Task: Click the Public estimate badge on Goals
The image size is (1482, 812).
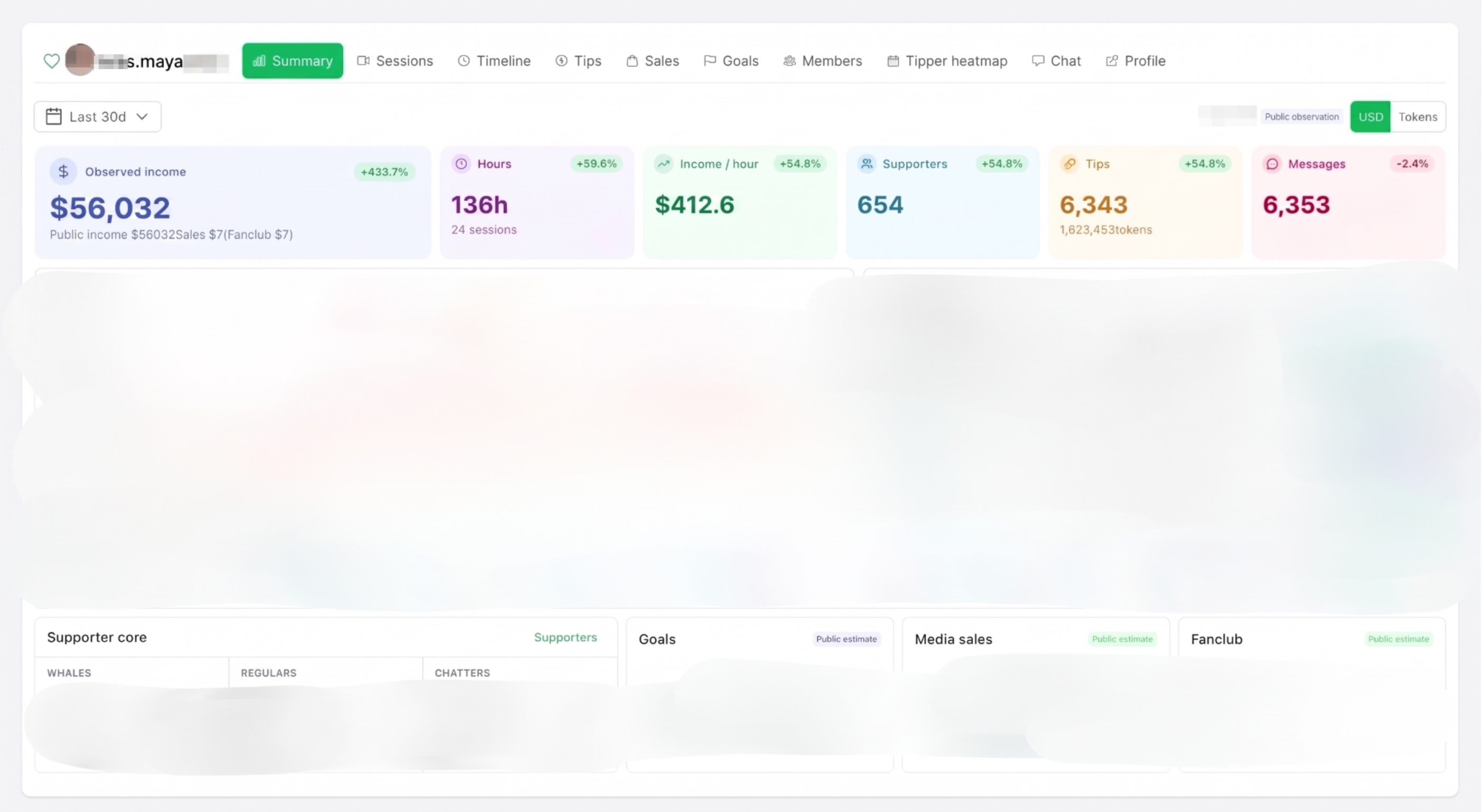Action: [846, 639]
